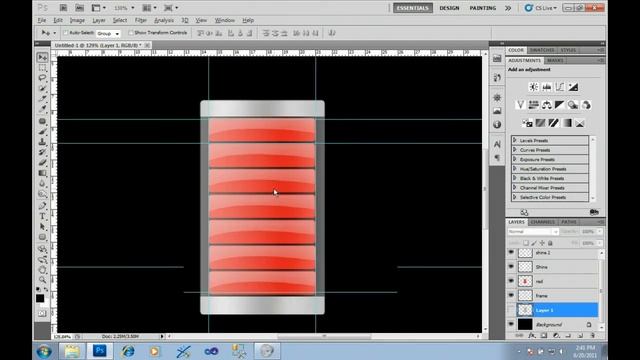The width and height of the screenshot is (640, 360).
Task: Expand Curves Presets
Action: 515,149
